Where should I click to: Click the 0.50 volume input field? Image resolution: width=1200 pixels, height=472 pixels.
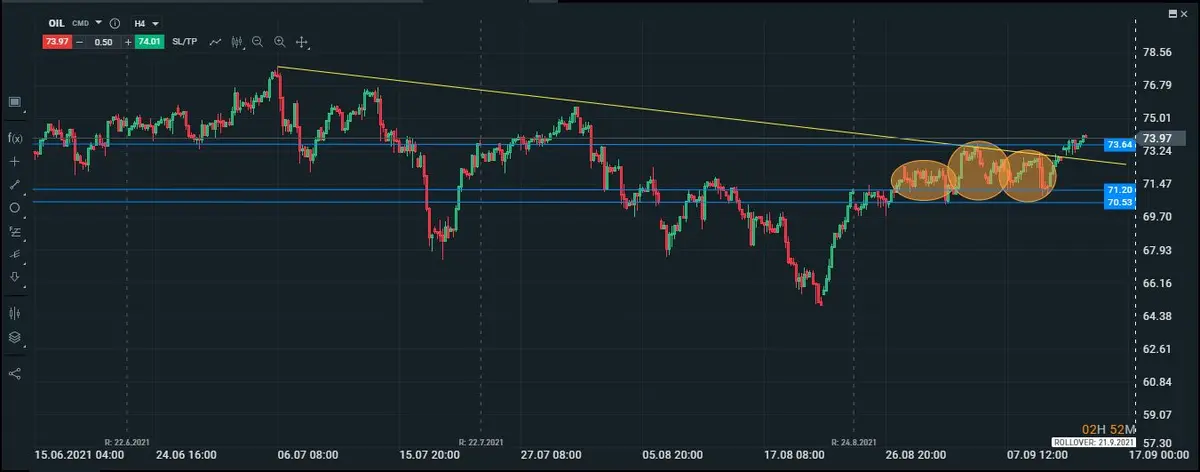coord(102,42)
